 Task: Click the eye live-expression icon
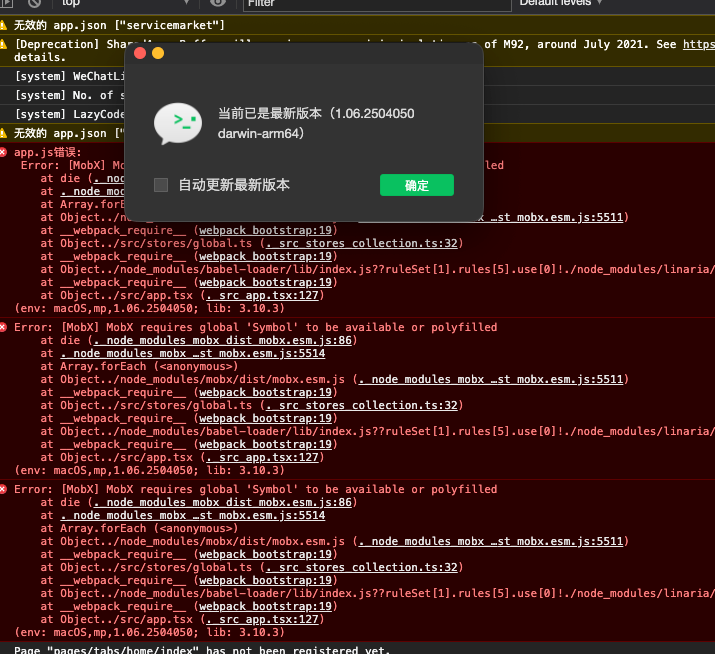point(218,3)
